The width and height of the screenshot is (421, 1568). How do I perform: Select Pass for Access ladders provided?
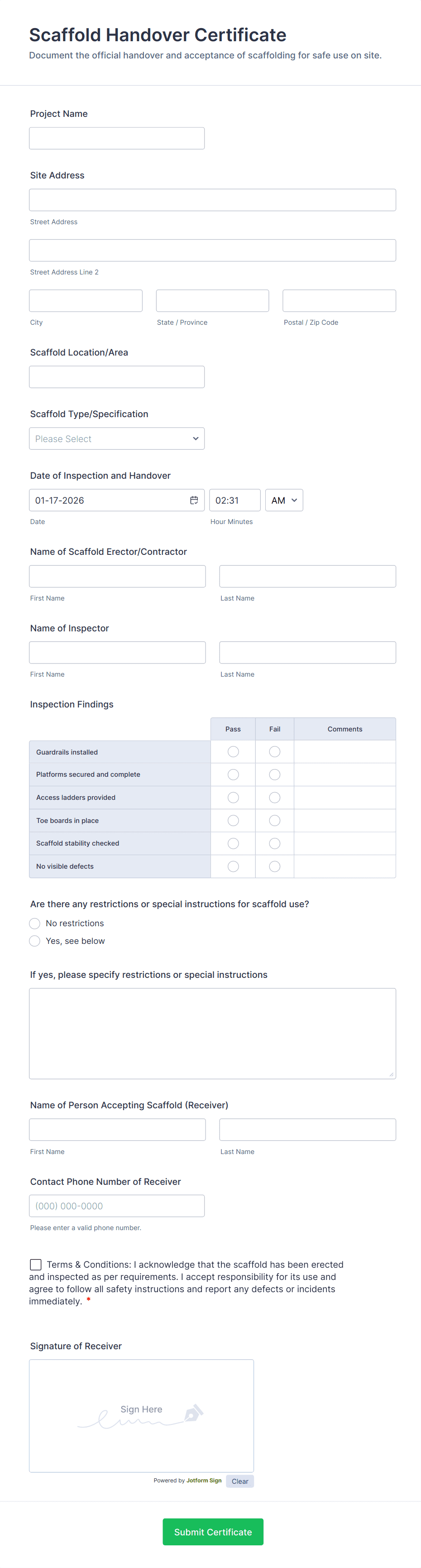coord(233,798)
